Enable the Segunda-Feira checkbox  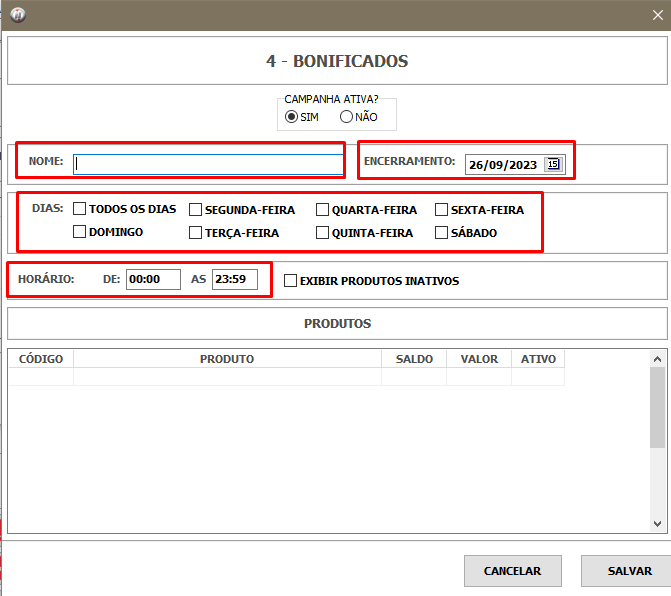tap(196, 210)
